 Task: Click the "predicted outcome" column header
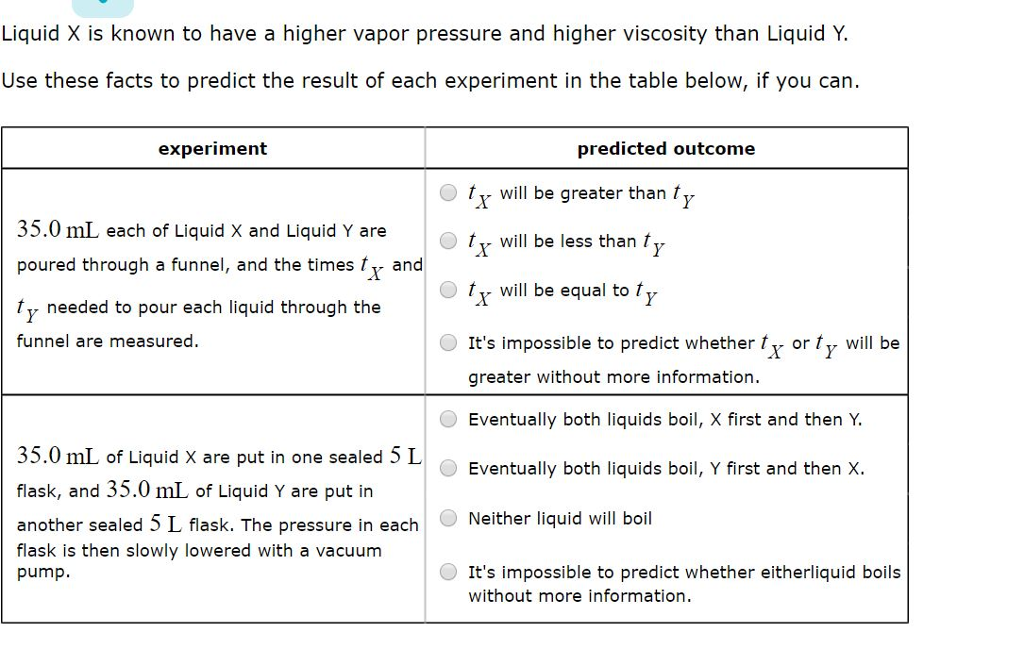pos(665,148)
